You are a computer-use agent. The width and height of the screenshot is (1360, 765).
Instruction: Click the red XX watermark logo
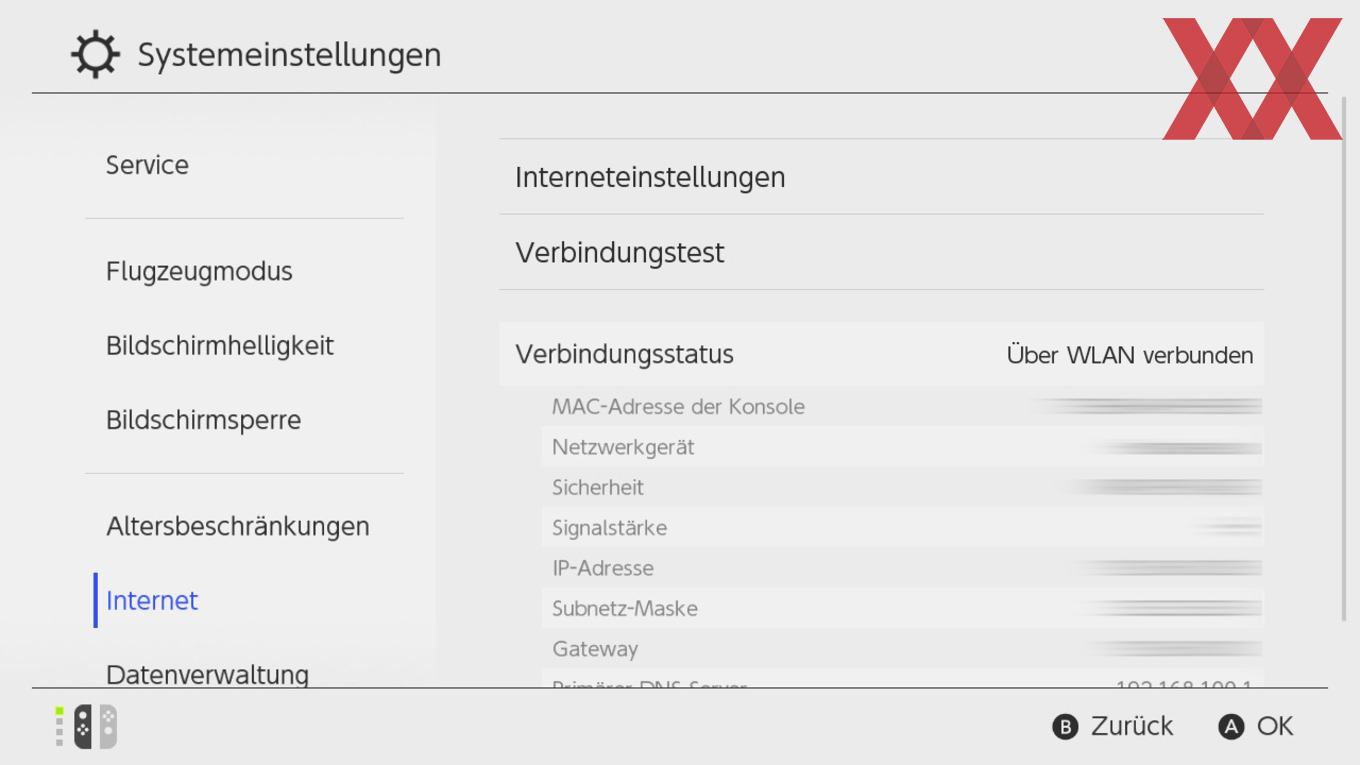coord(1252,78)
